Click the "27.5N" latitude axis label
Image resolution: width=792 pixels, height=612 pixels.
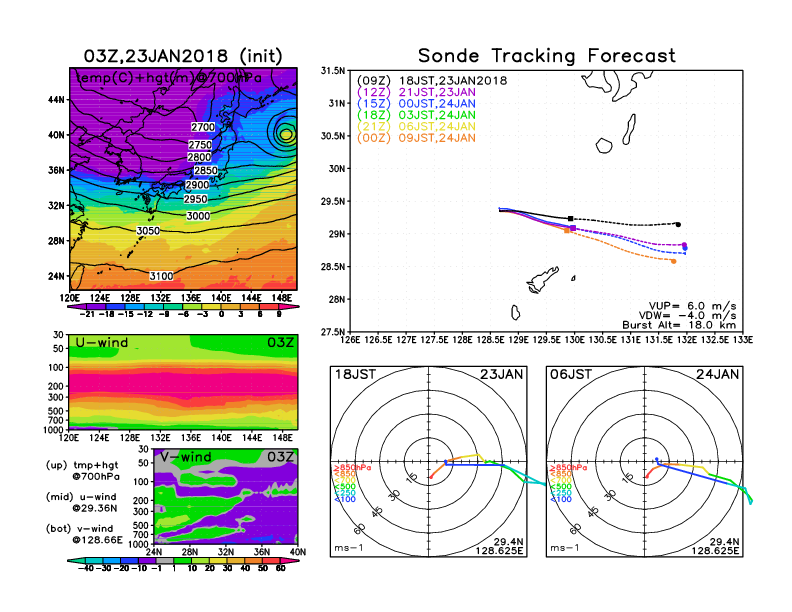[333, 332]
